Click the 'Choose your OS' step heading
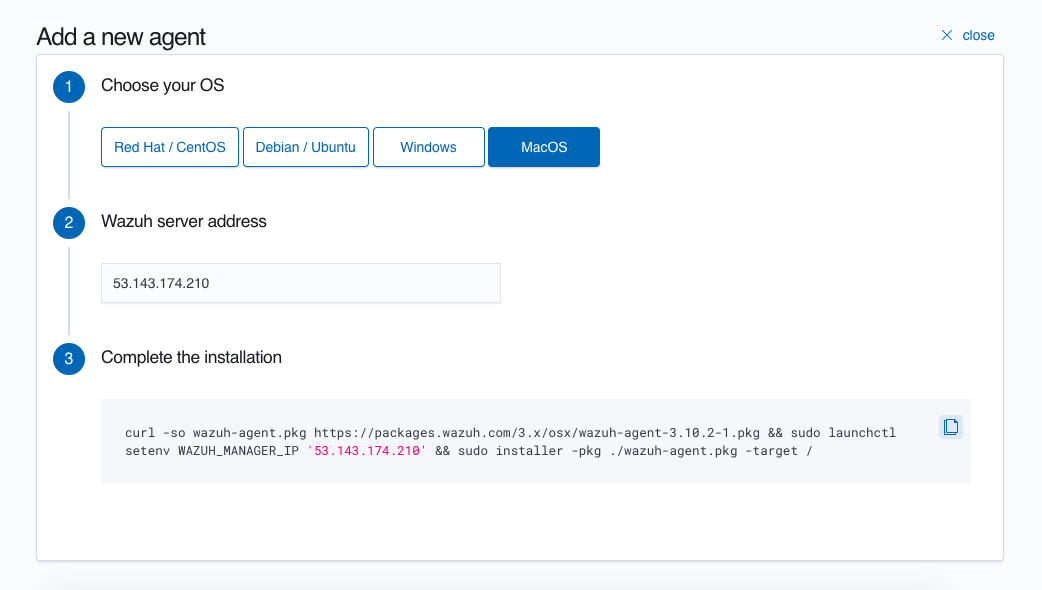This screenshot has width=1042, height=590. (x=163, y=86)
